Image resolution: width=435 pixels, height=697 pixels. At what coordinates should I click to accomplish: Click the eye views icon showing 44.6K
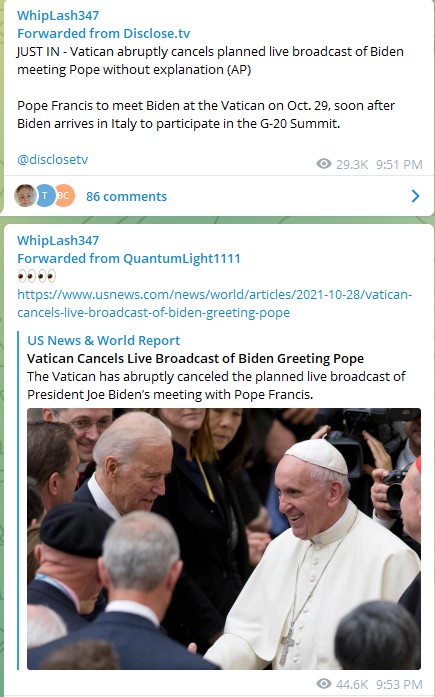324,684
